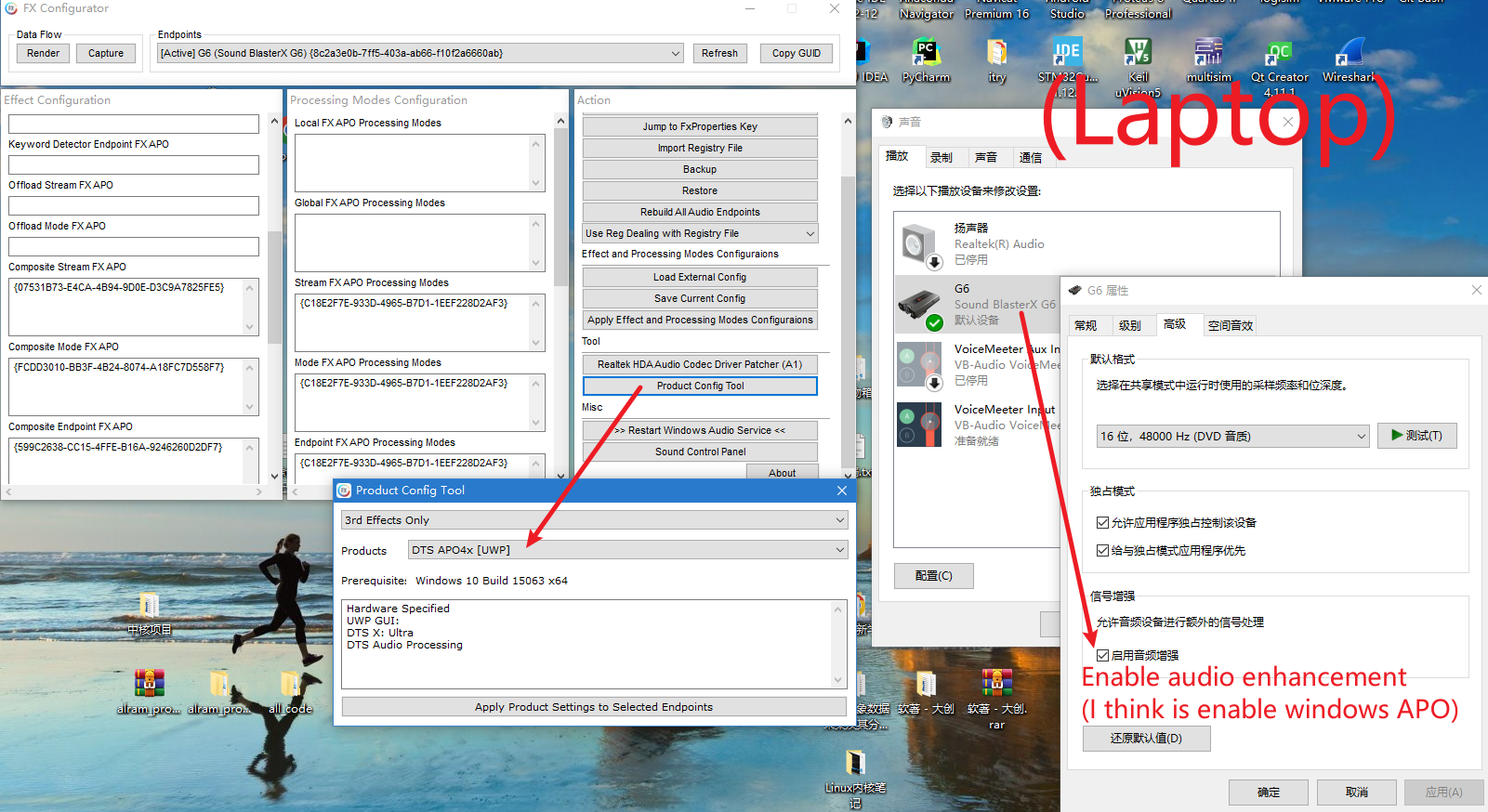Switch to the 通信 tab
The width and height of the screenshot is (1488, 812).
[1031, 158]
